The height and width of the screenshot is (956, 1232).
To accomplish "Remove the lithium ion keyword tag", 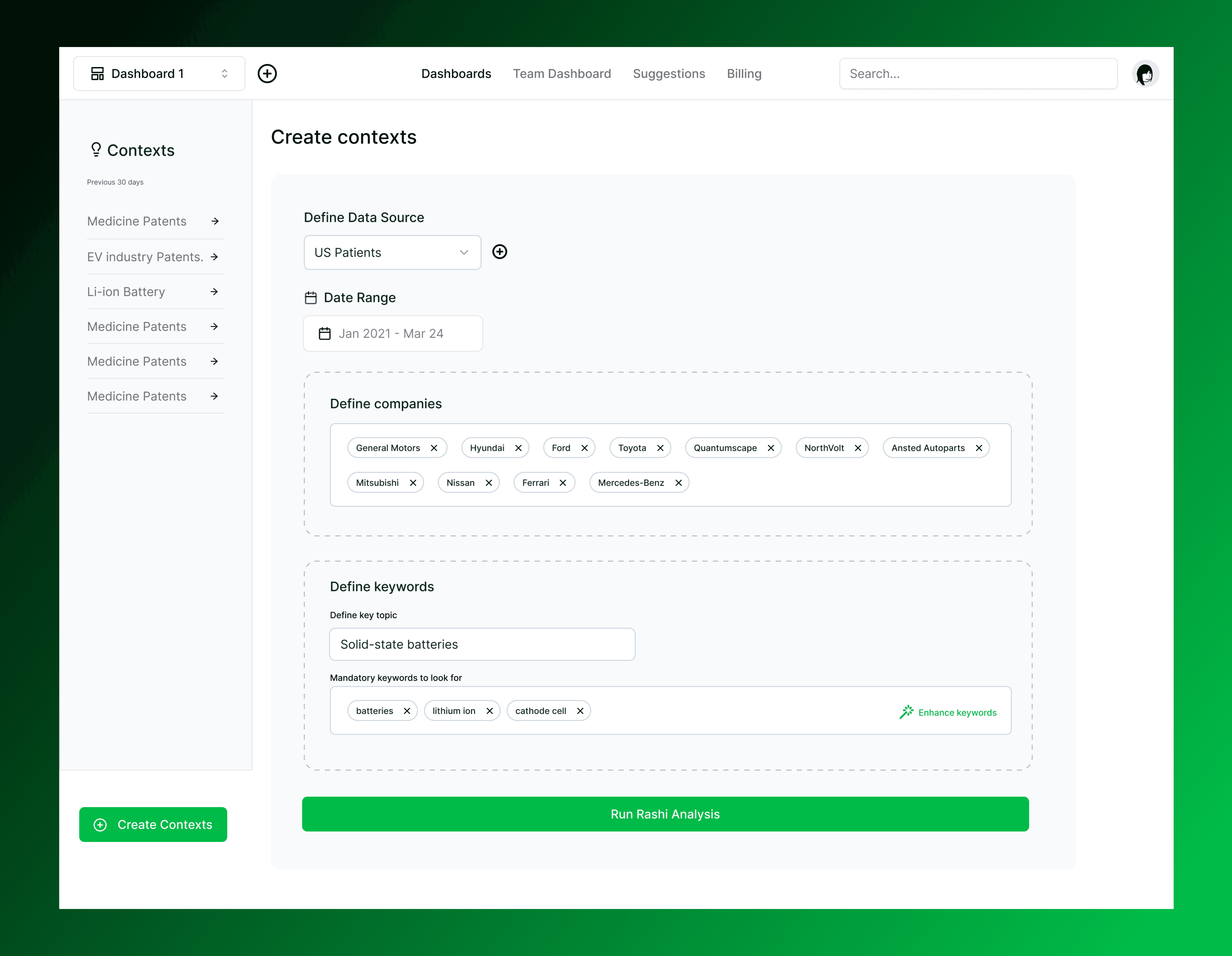I will click(489, 711).
